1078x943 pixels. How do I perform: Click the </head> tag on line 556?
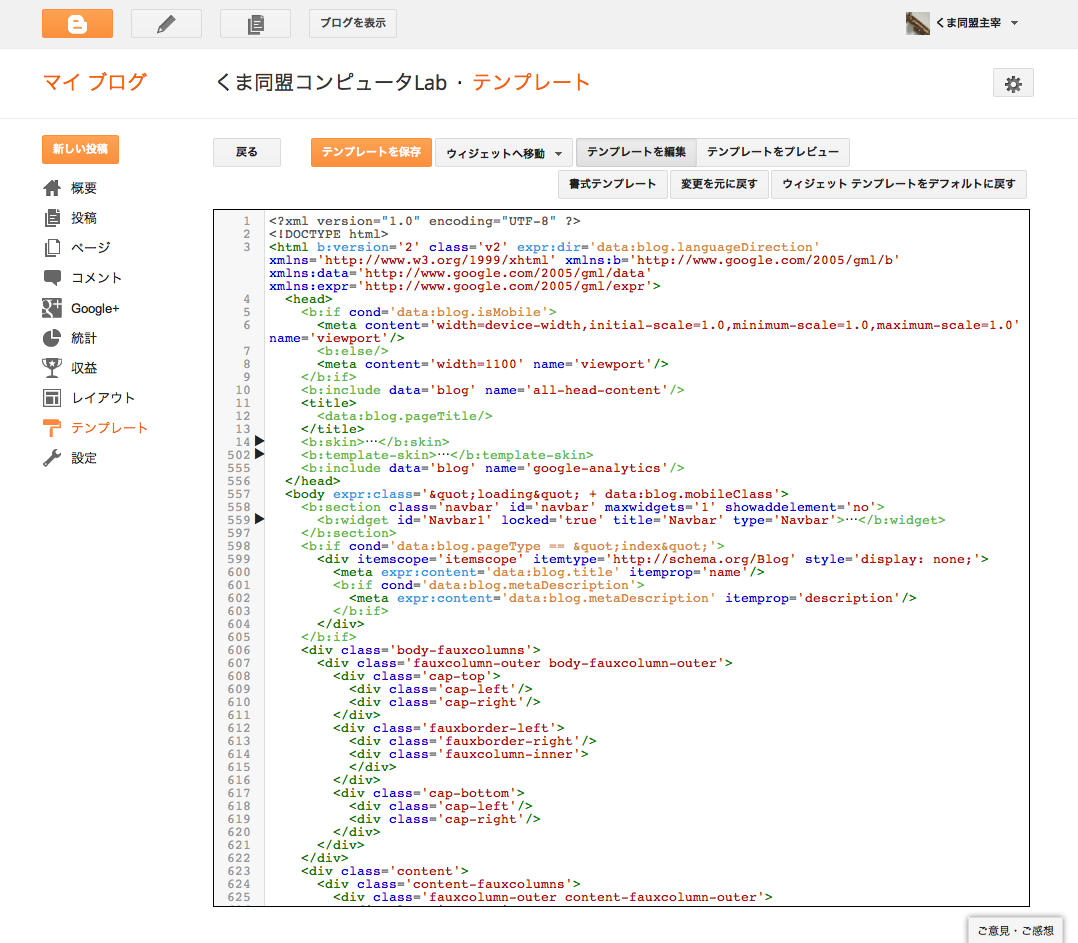313,481
